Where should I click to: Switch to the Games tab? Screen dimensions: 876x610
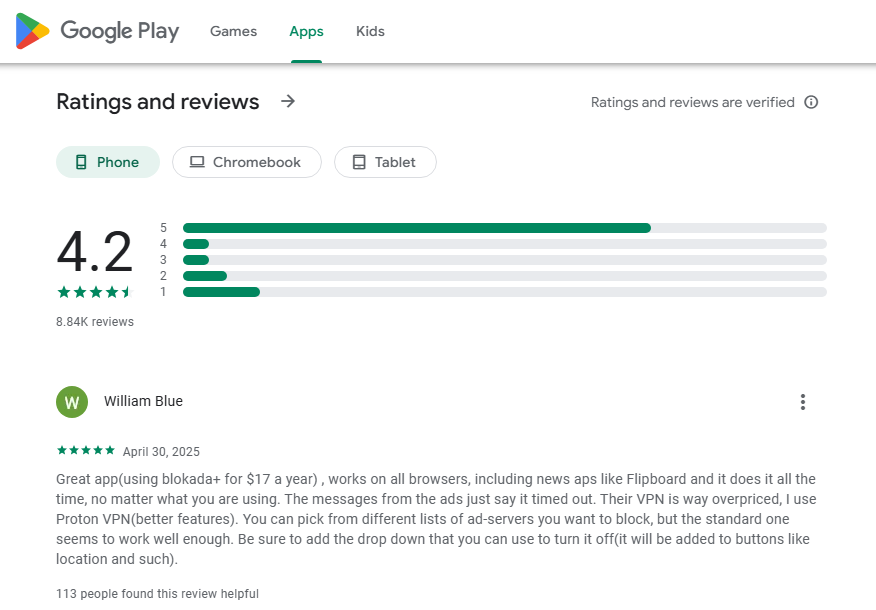pyautogui.click(x=233, y=31)
